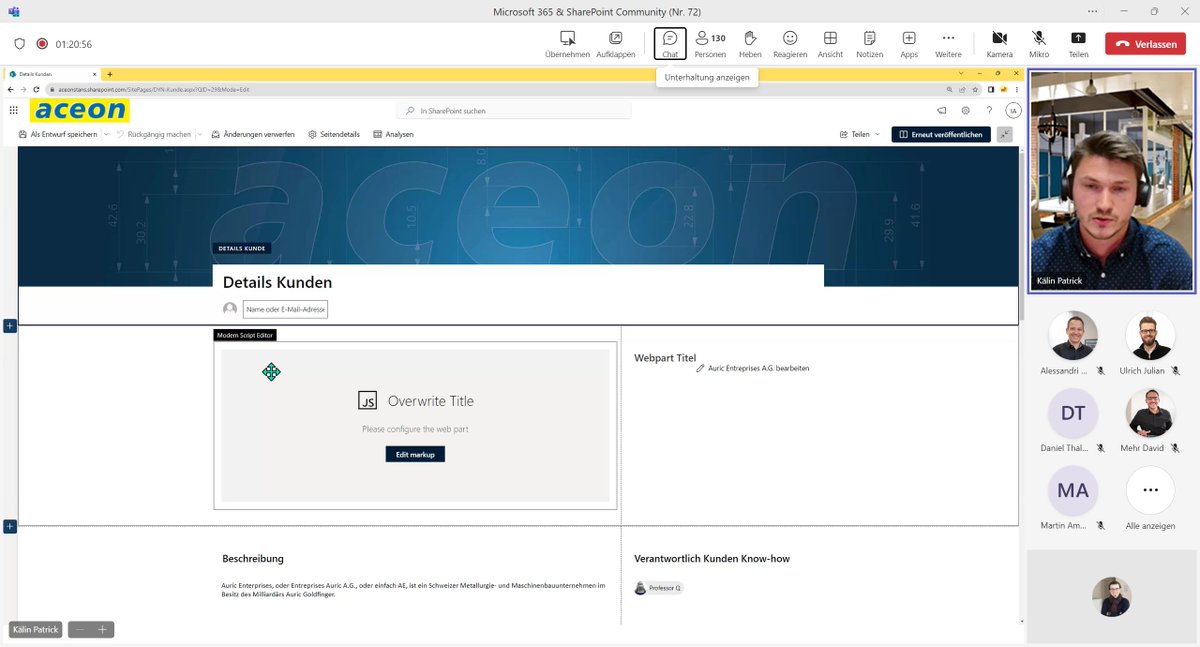Click the browser reload button
Image resolution: width=1200 pixels, height=647 pixels.
36,89
